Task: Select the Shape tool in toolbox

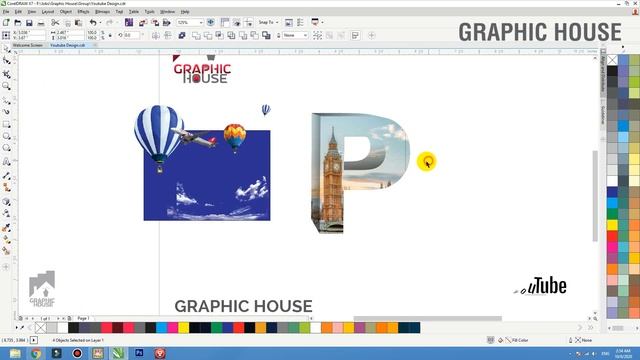Action: tap(7, 61)
